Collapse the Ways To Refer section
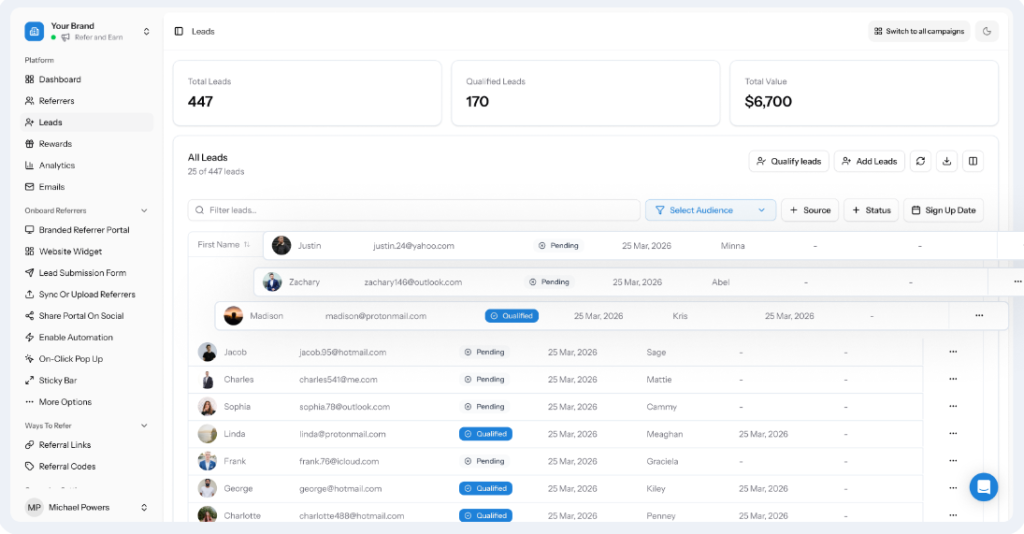Screen dimensions: 1024x534 144,426
